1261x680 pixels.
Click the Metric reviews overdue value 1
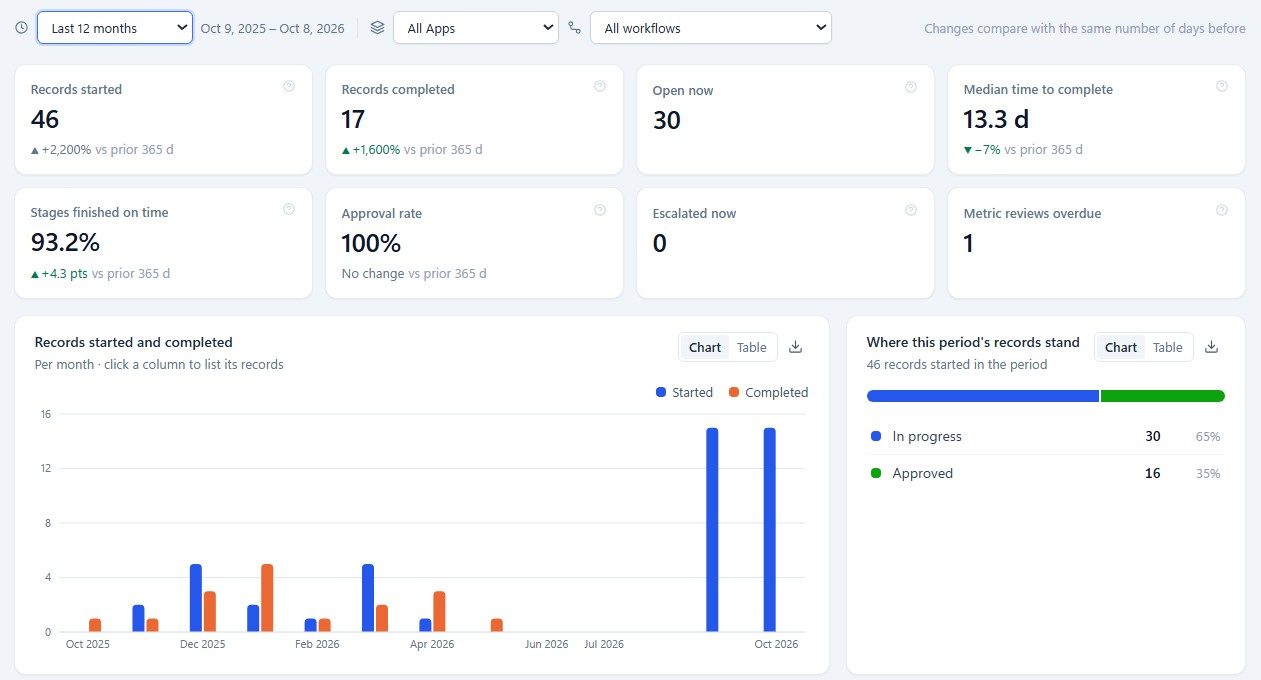[968, 243]
